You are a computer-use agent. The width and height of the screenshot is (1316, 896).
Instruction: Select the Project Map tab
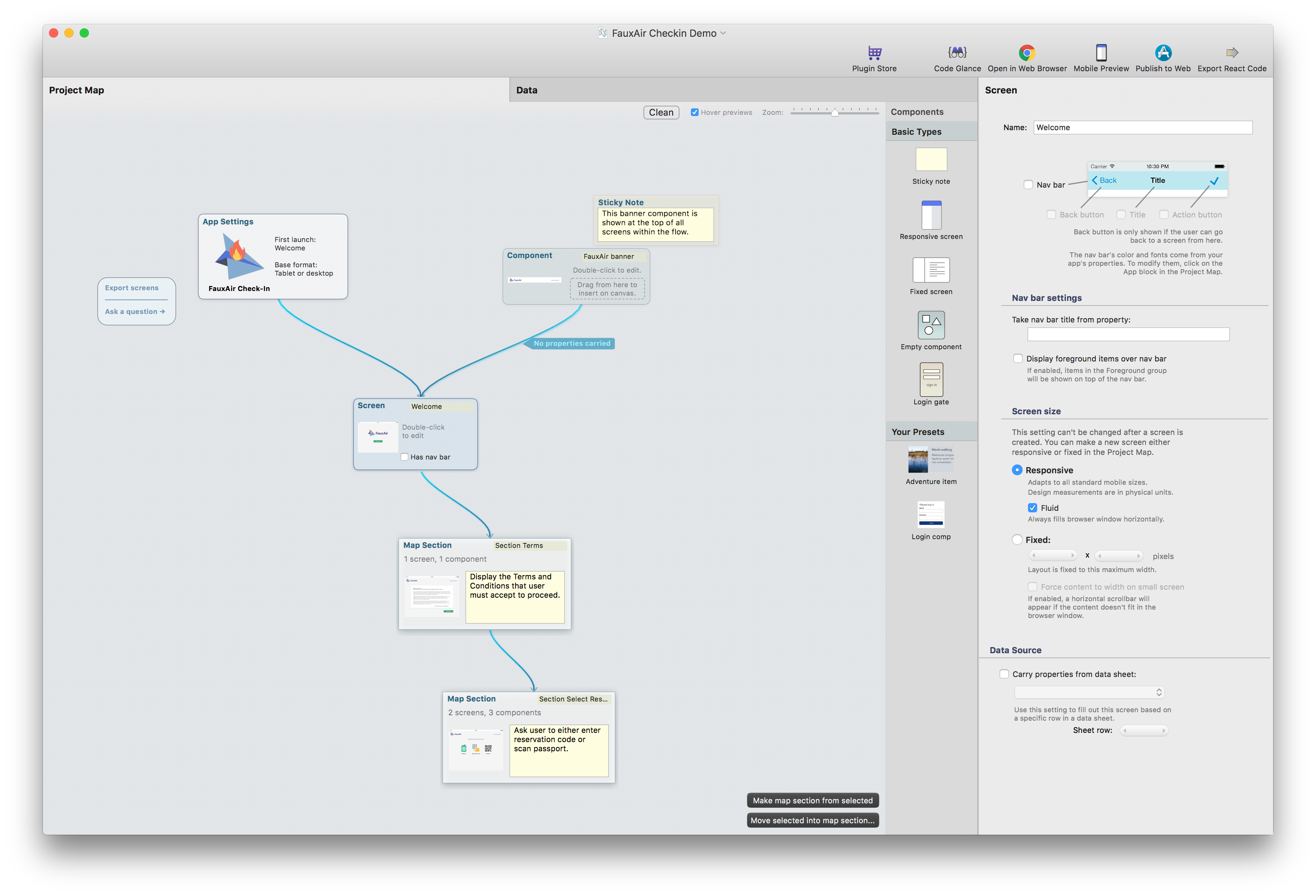76,90
